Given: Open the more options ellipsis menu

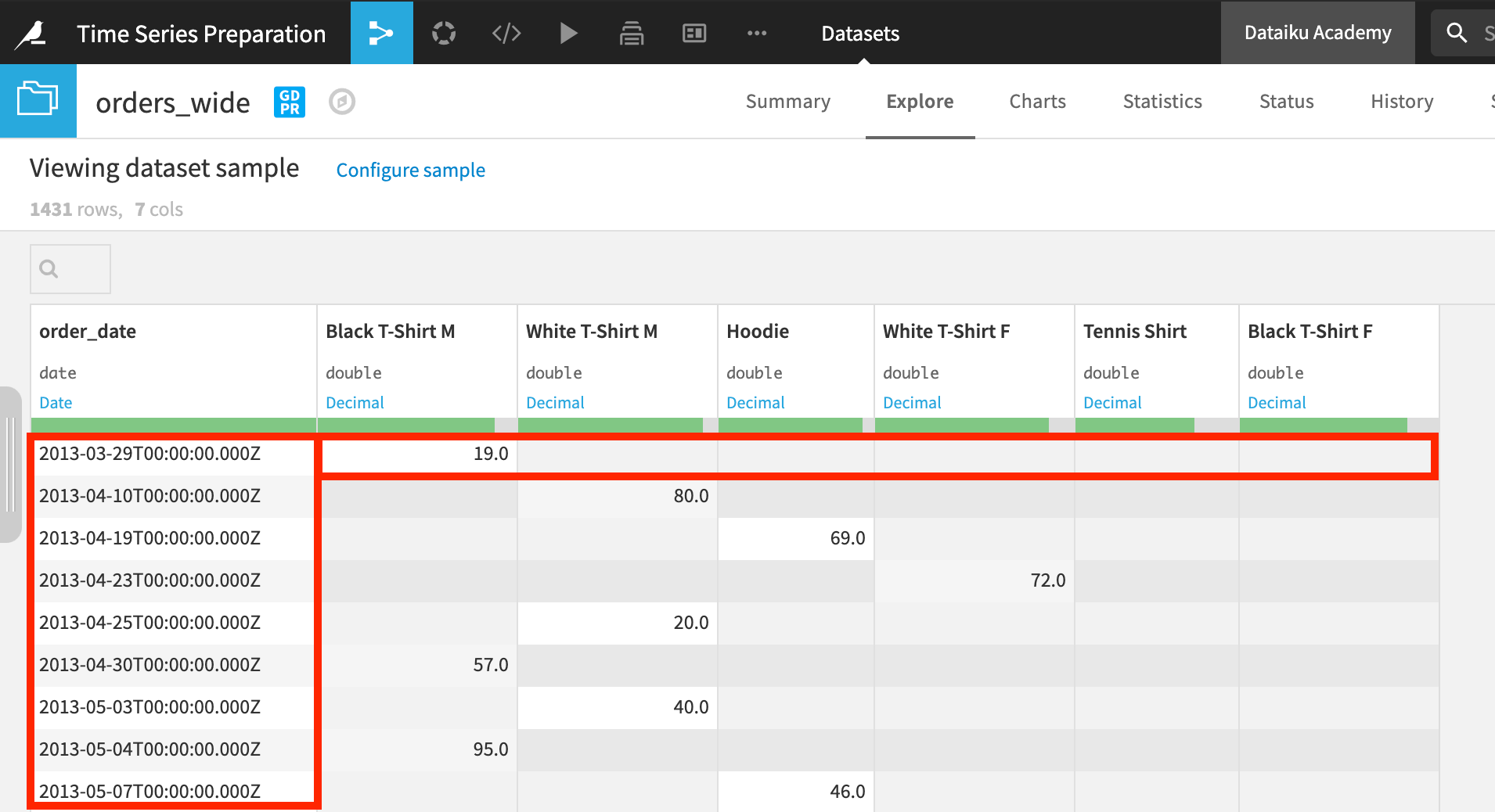Looking at the screenshot, I should point(757,33).
